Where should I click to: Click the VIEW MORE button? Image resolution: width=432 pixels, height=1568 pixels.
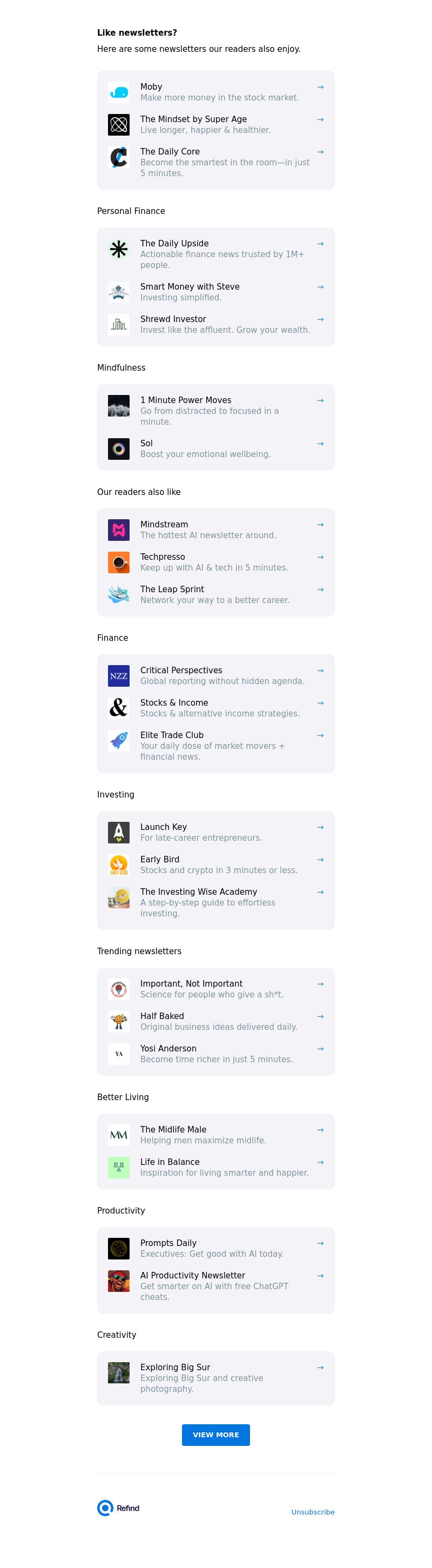pos(216,1435)
